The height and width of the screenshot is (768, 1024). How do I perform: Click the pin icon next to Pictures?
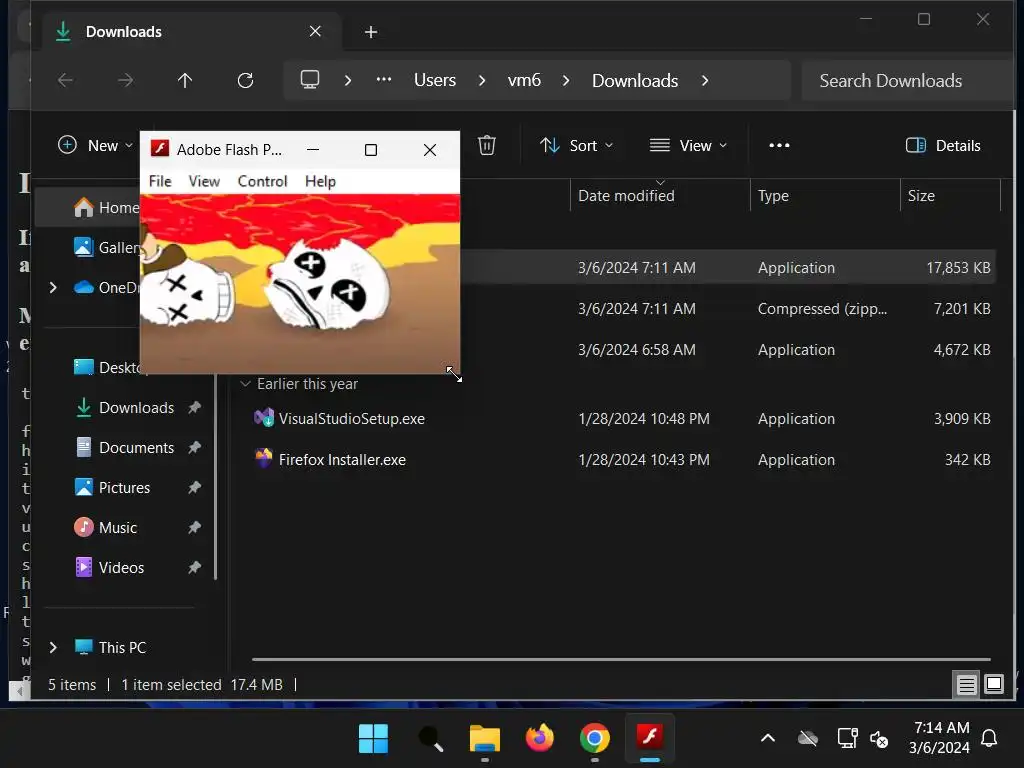194,487
